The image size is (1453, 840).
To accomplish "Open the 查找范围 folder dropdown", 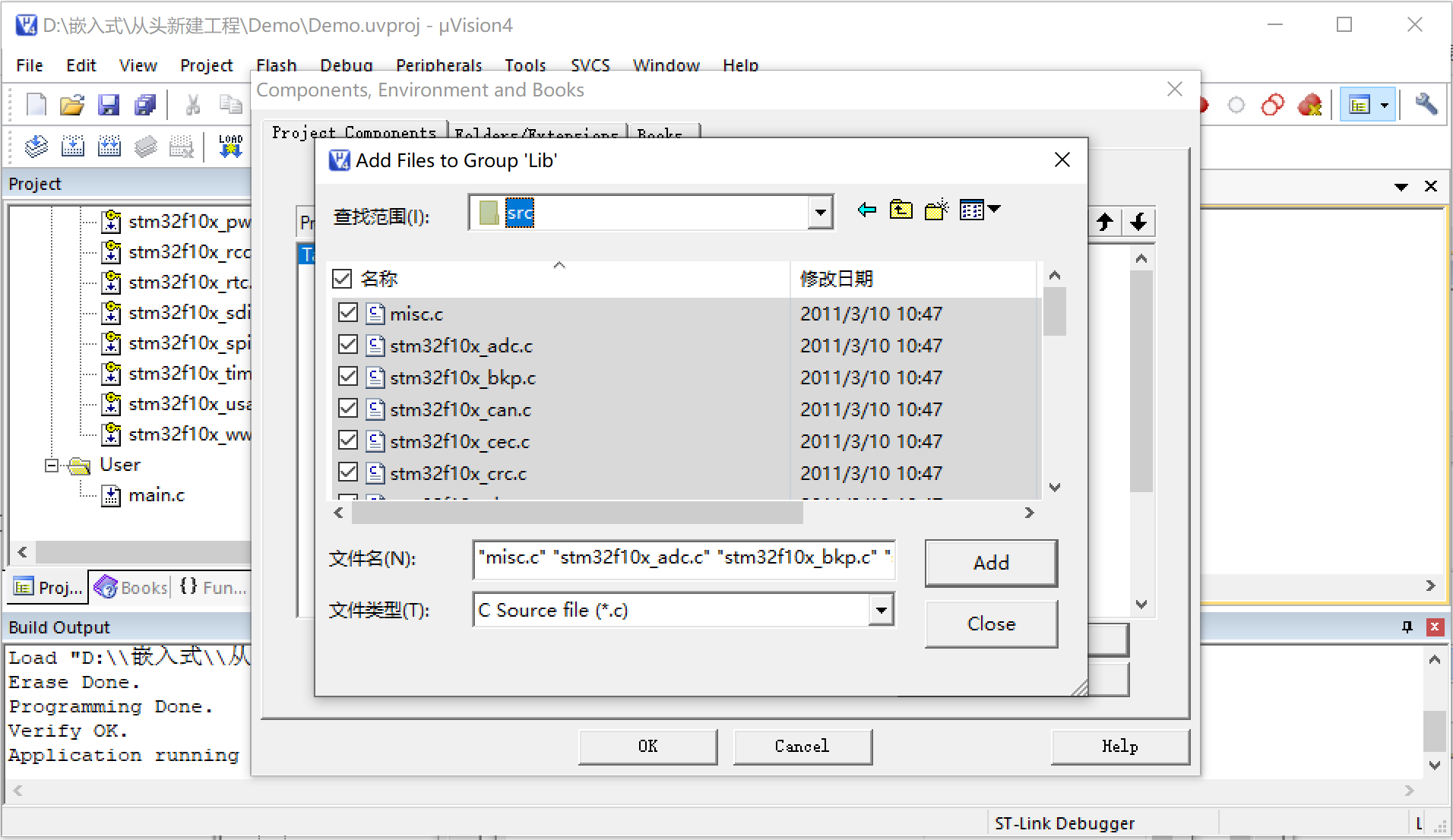I will pos(820,212).
